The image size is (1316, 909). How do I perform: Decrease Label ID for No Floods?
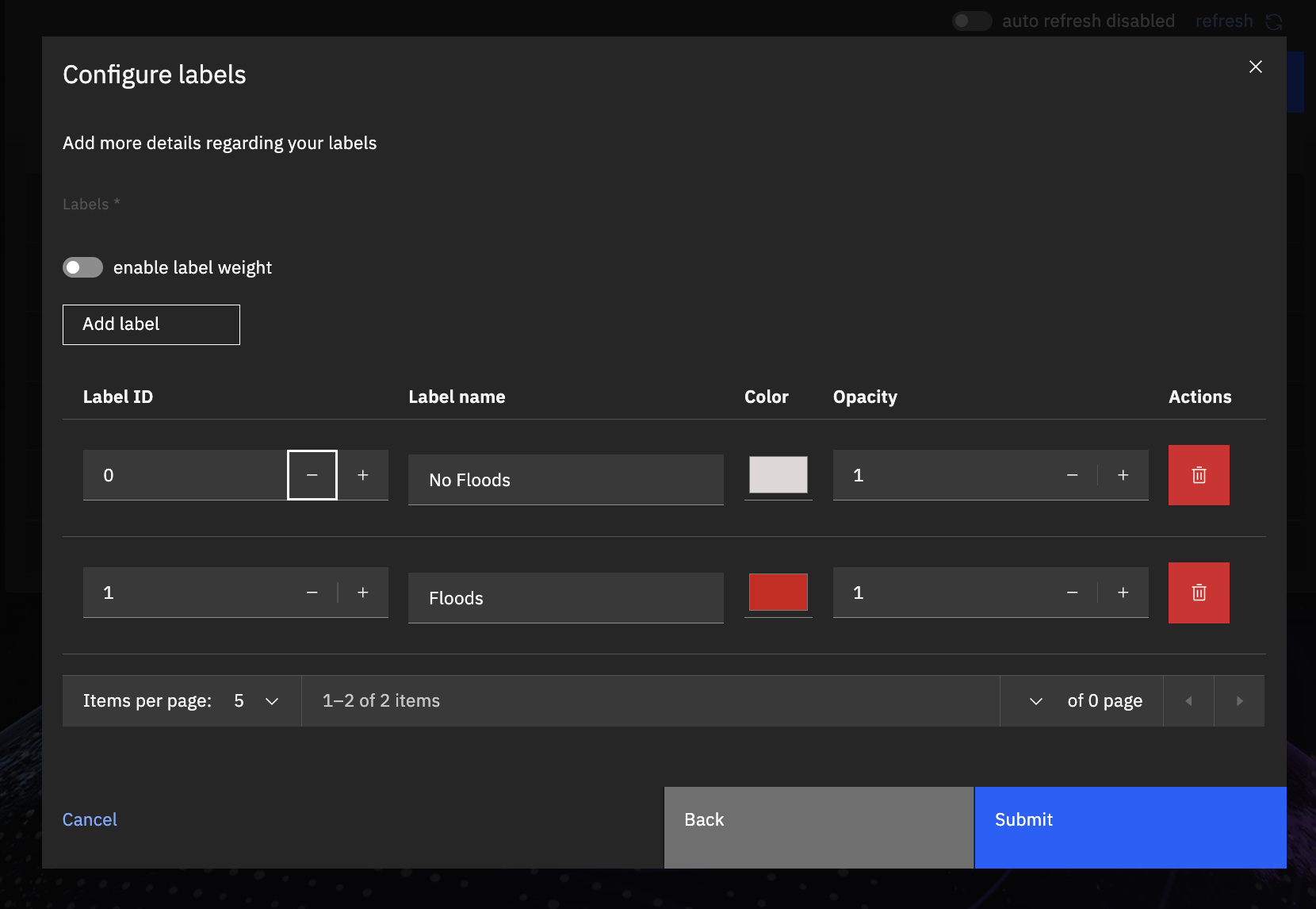tap(312, 475)
